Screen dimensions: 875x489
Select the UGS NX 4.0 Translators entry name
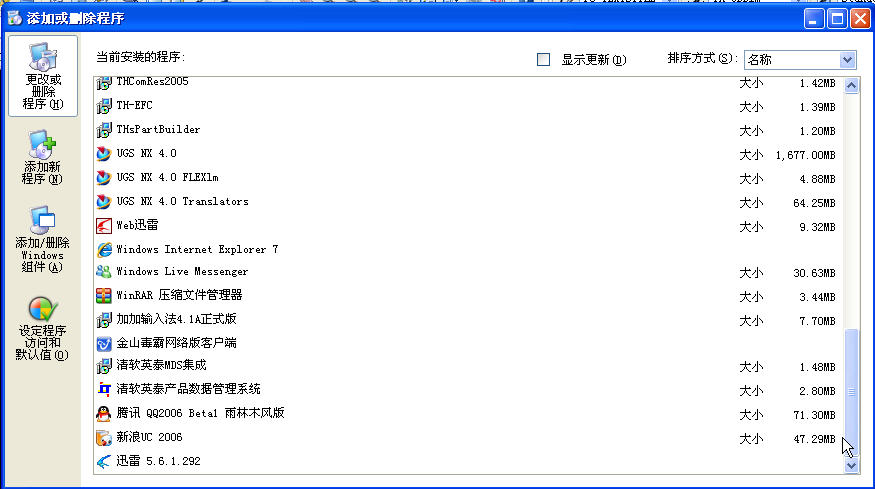coord(182,202)
